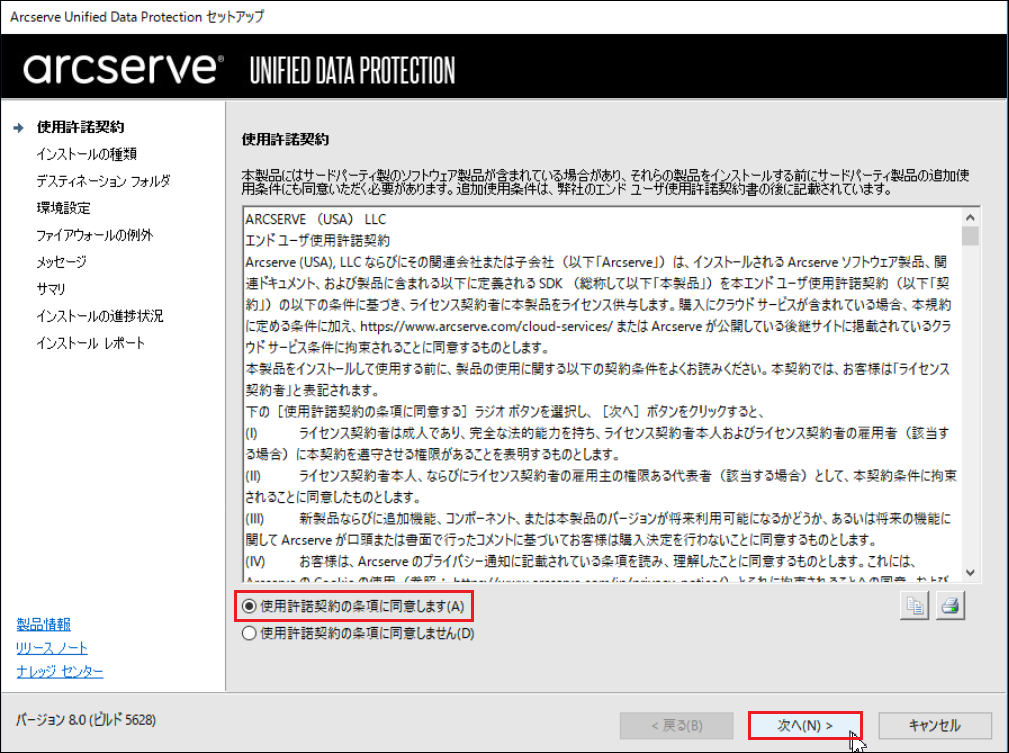Open the リリース ノート link
Image resolution: width=1009 pixels, height=753 pixels.
click(x=51, y=648)
